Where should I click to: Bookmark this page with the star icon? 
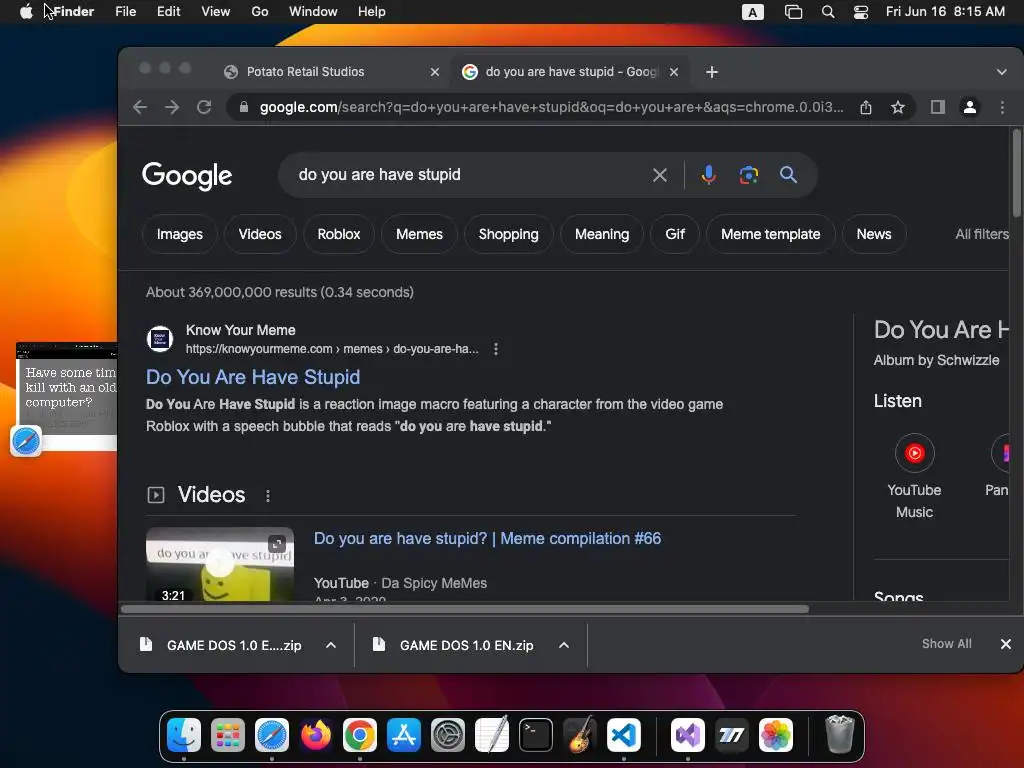pos(898,107)
